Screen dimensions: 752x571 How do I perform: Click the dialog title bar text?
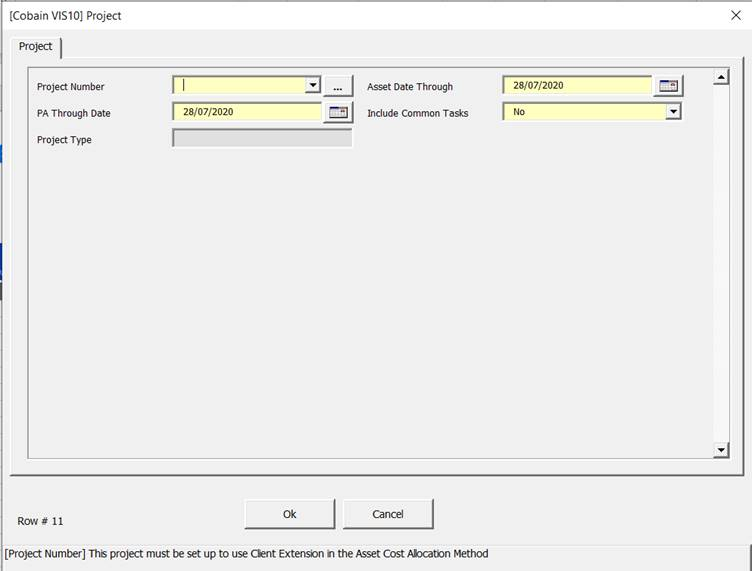pyautogui.click(x=65, y=16)
